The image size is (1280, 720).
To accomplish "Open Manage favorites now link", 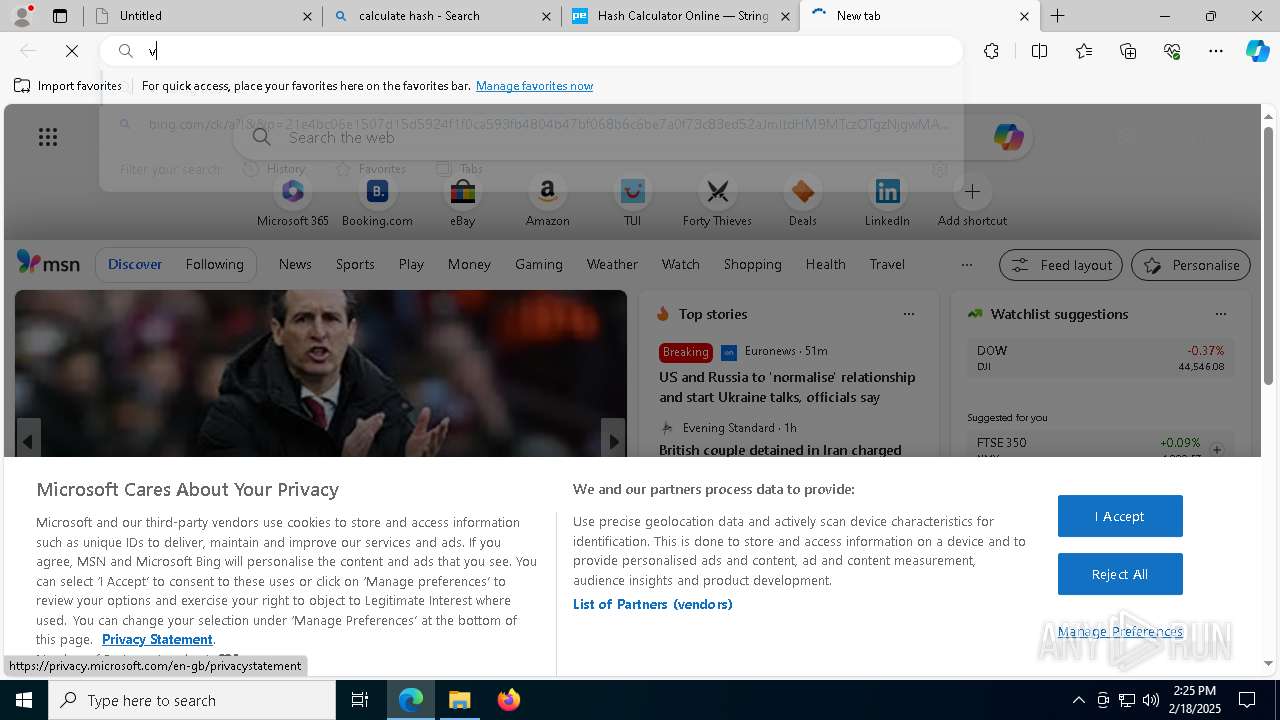I will 534,86.
